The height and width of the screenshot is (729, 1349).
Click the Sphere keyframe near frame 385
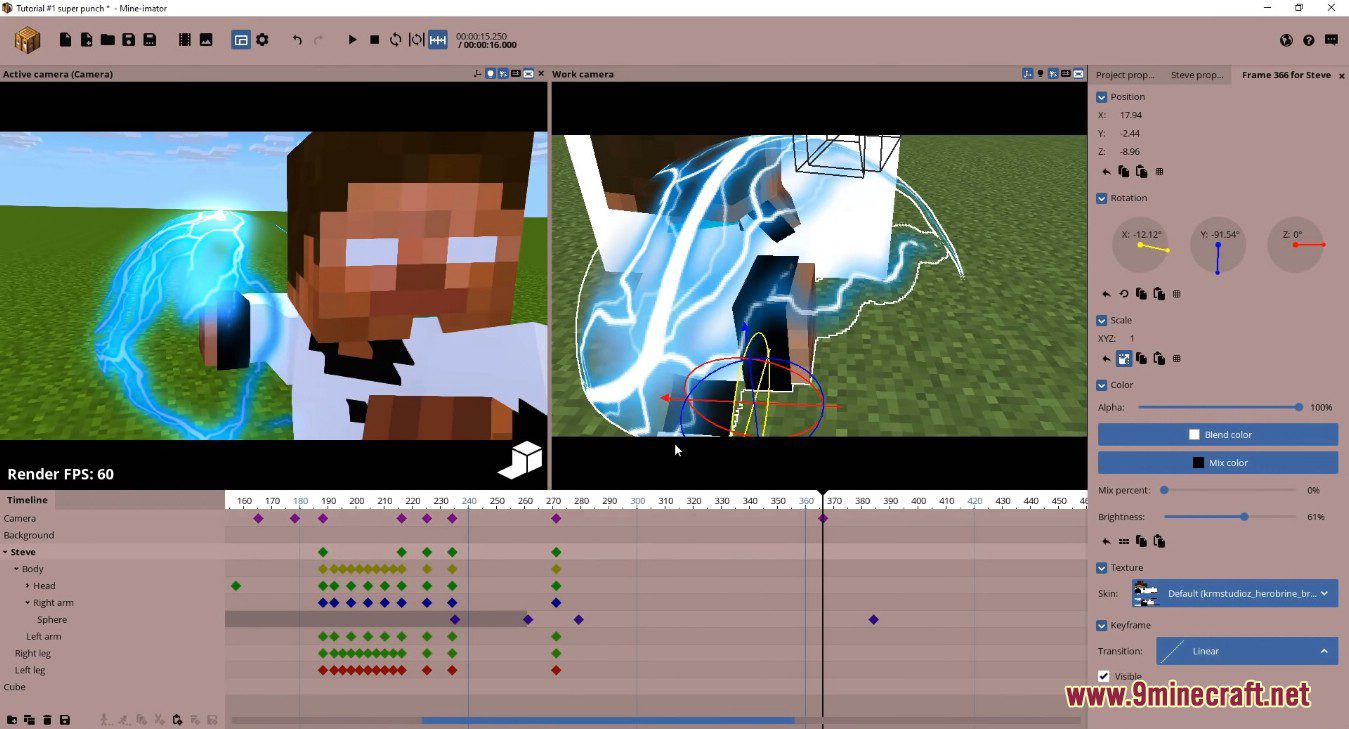point(874,620)
